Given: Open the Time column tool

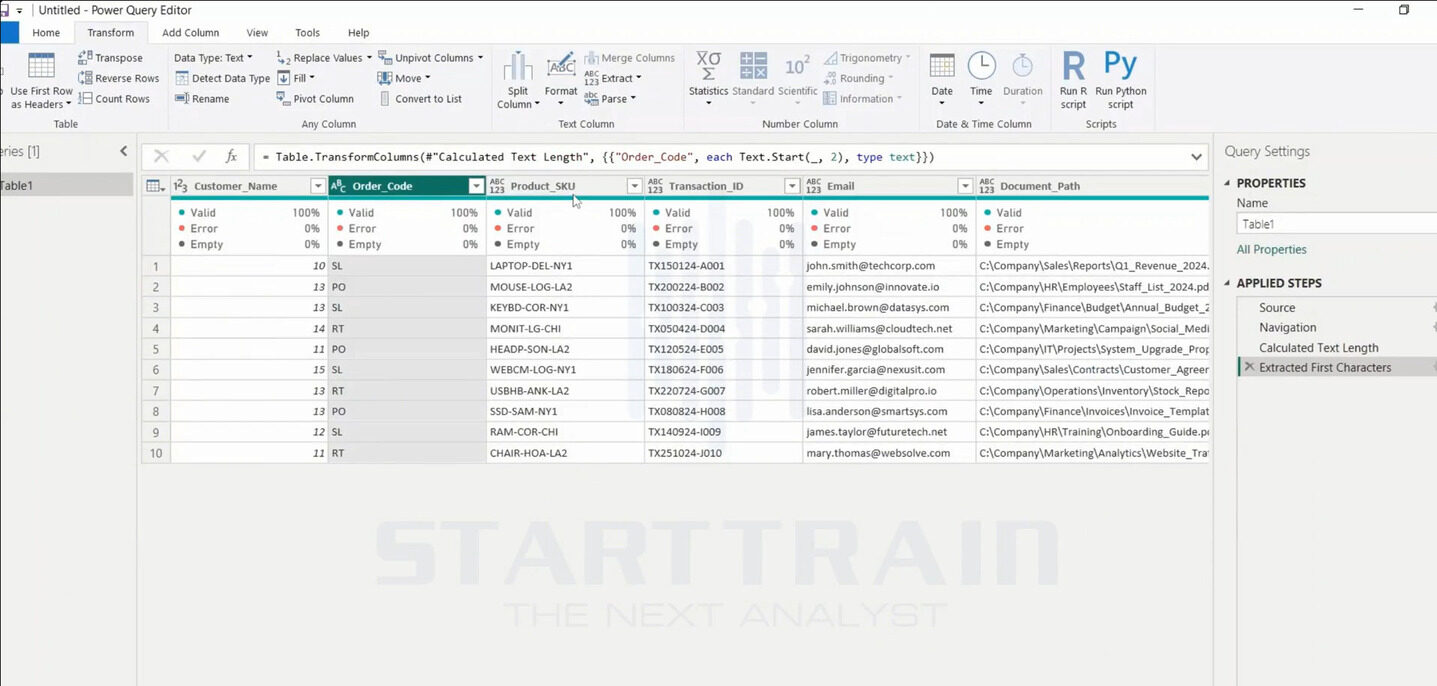Looking at the screenshot, I should pyautogui.click(x=981, y=80).
